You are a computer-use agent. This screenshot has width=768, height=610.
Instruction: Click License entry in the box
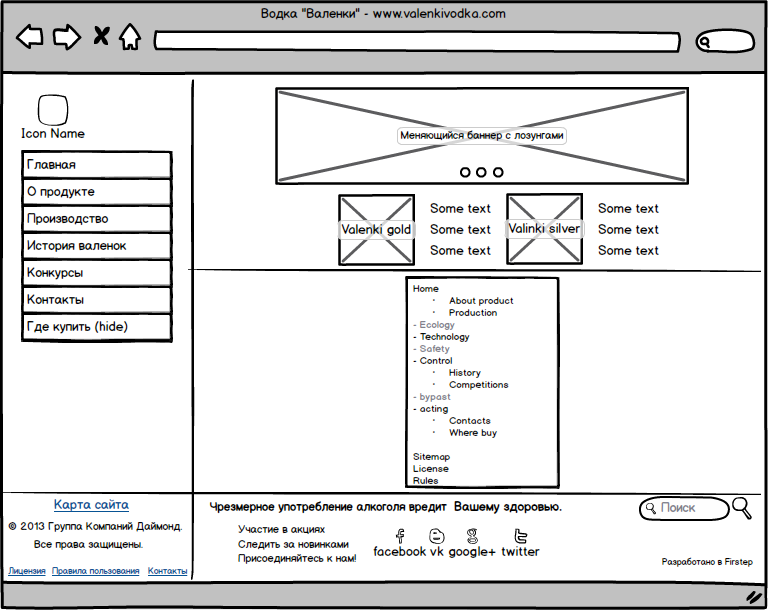(431, 469)
